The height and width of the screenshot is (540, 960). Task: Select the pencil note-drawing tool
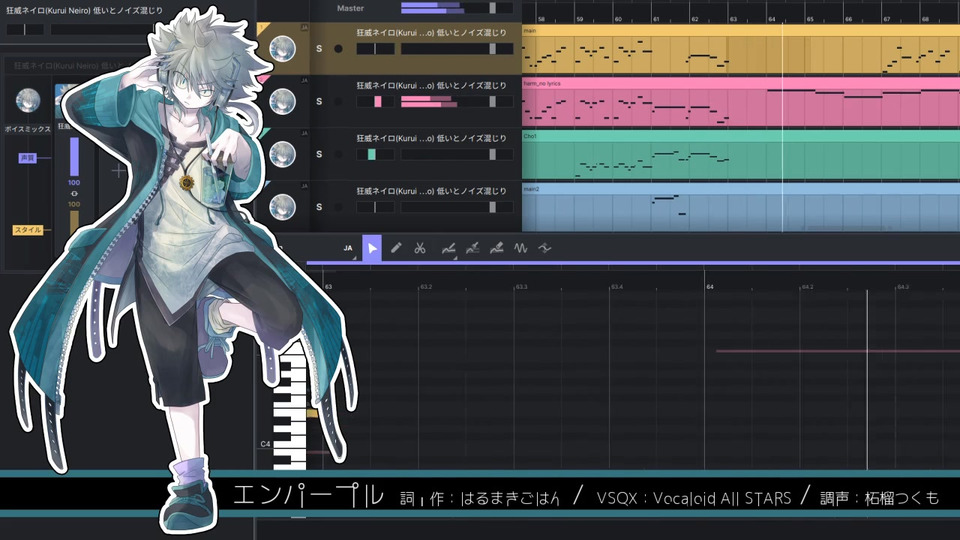click(396, 248)
